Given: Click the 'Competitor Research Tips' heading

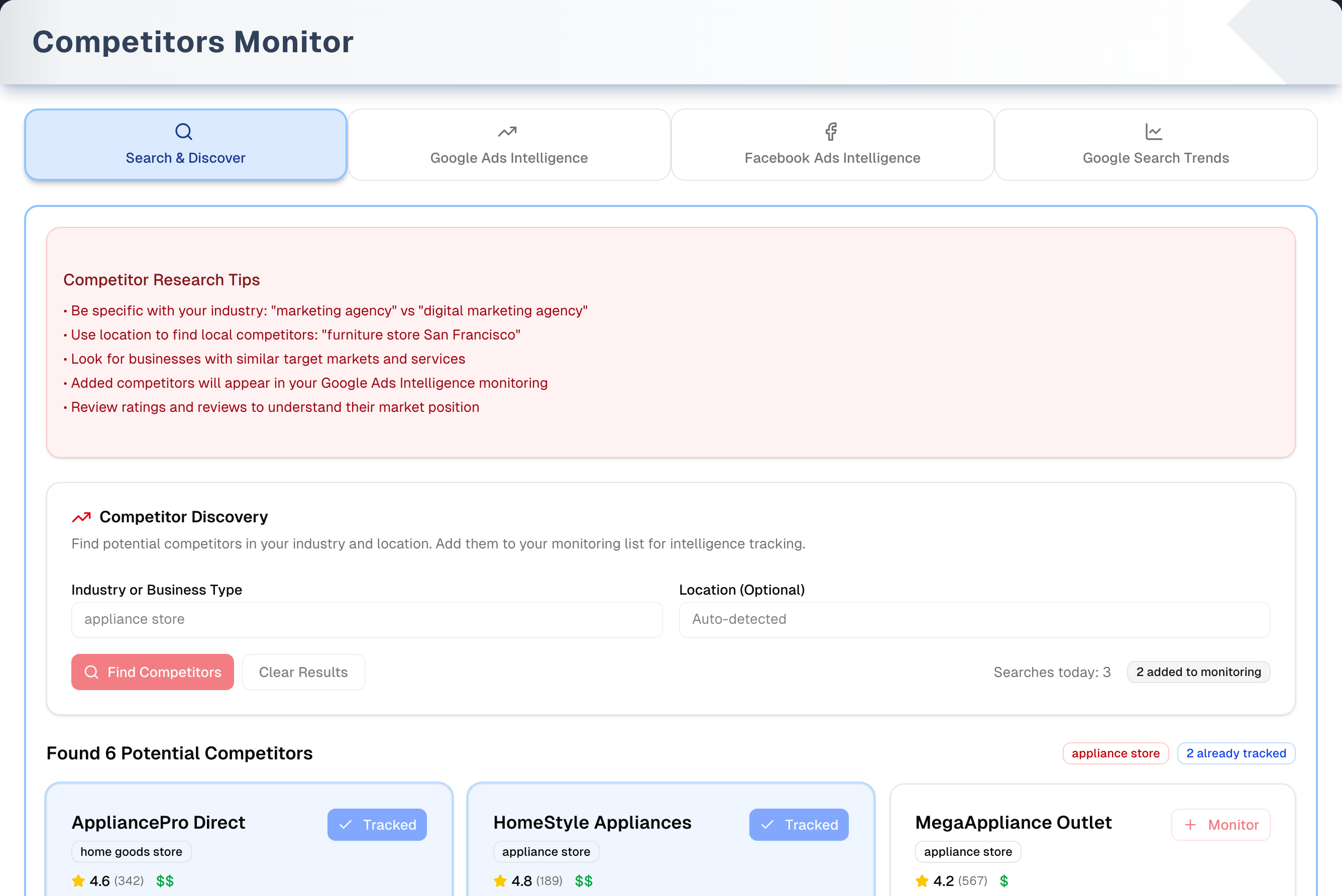Looking at the screenshot, I should click(161, 279).
